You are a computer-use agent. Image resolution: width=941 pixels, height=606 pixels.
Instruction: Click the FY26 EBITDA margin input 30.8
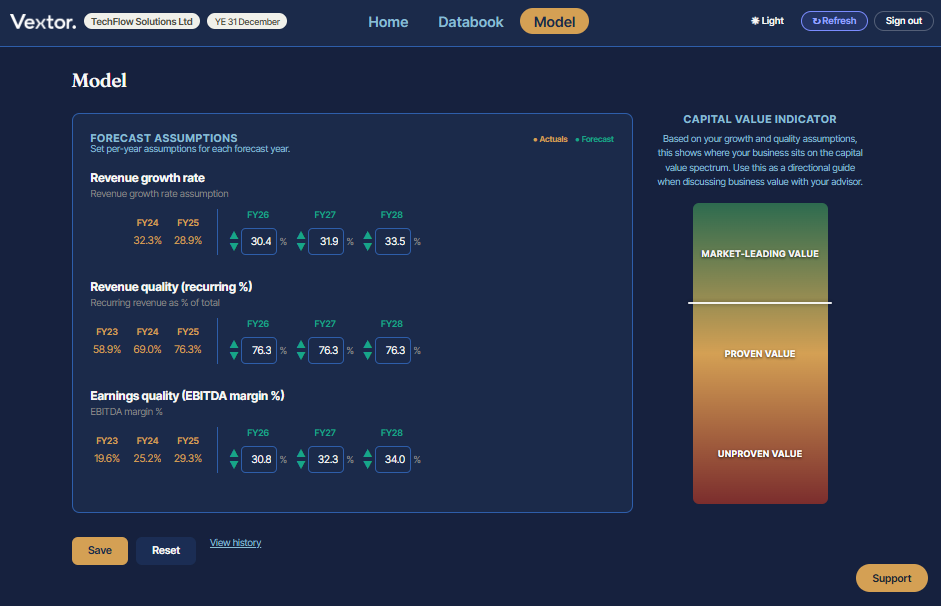coord(259,460)
